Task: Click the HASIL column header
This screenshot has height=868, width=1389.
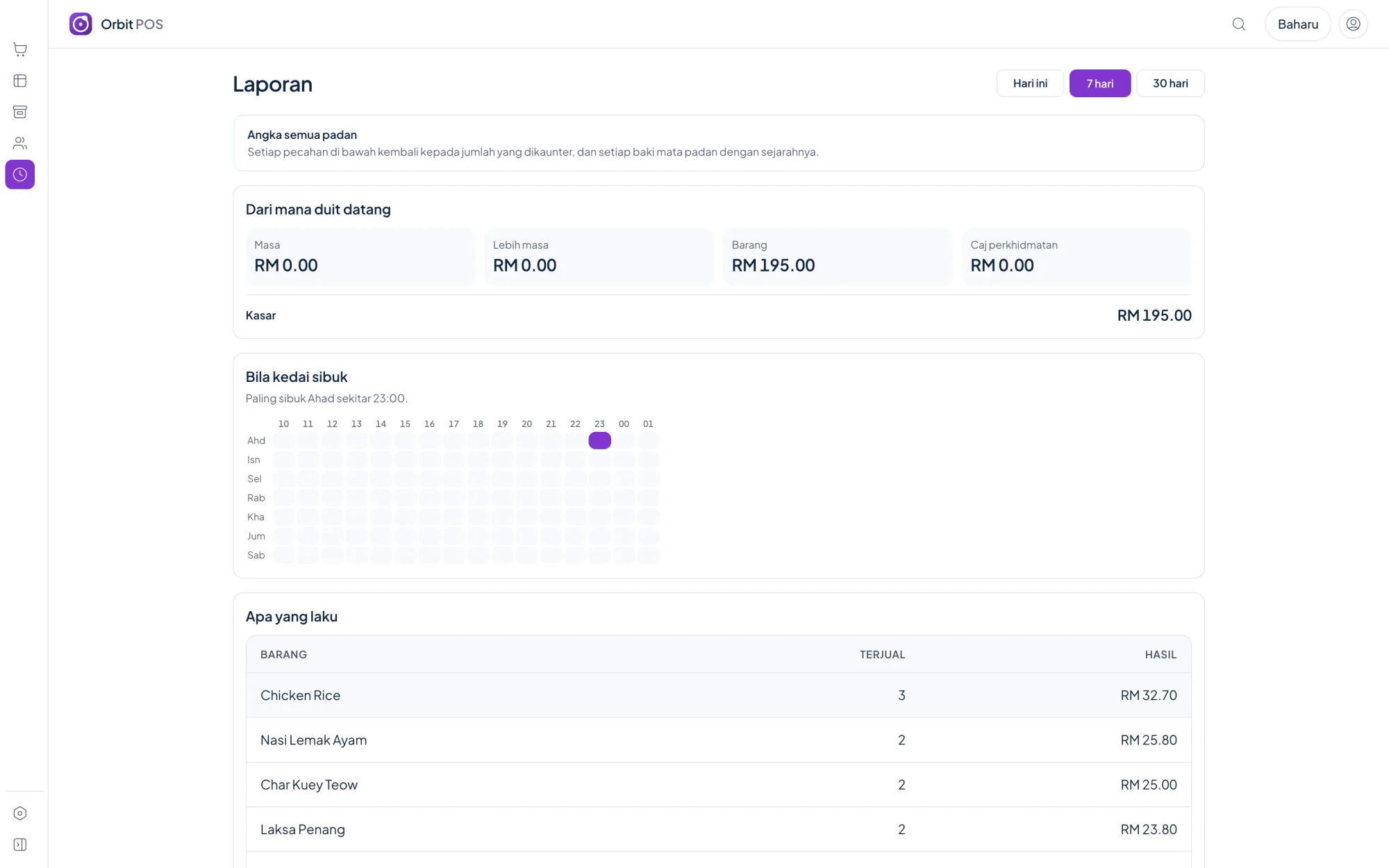Action: pyautogui.click(x=1161, y=655)
